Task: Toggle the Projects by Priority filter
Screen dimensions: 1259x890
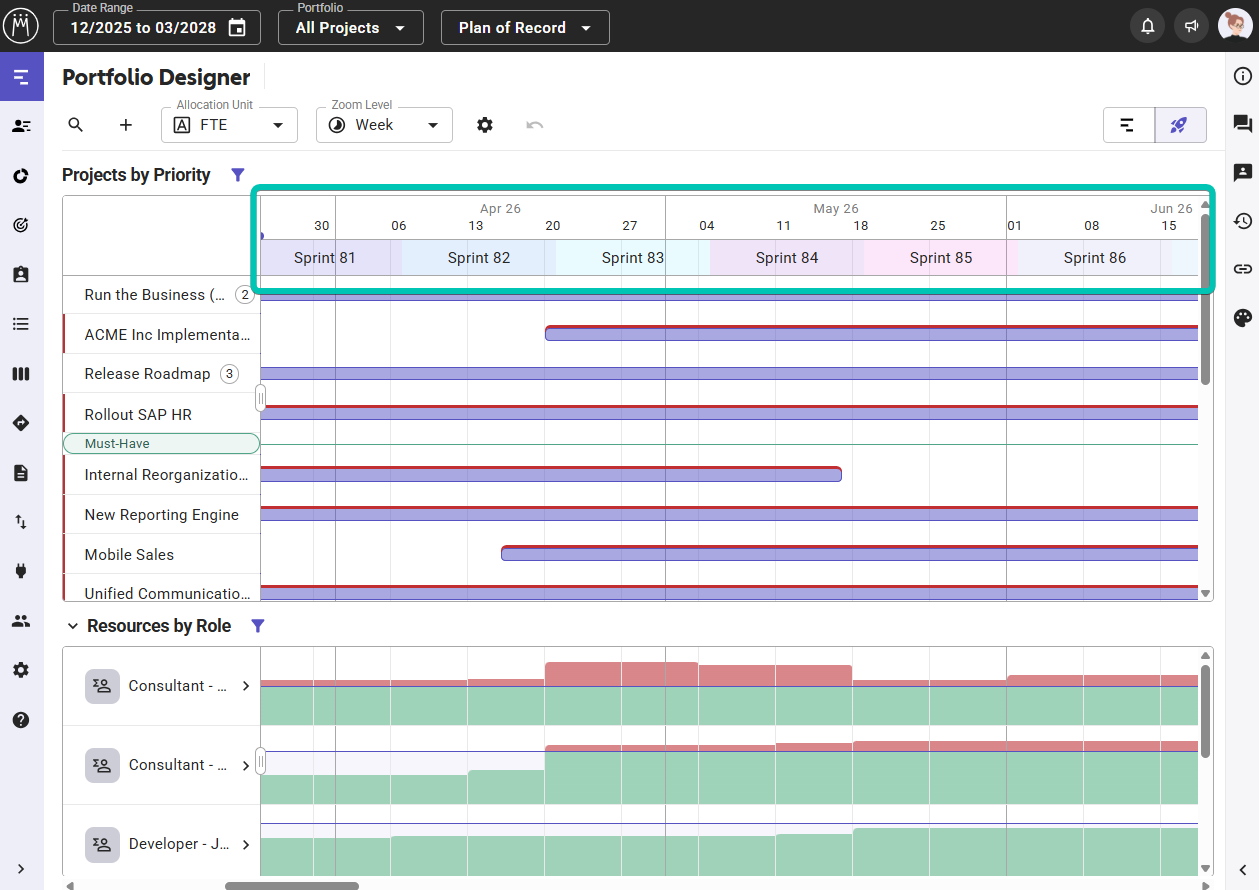Action: [x=237, y=175]
